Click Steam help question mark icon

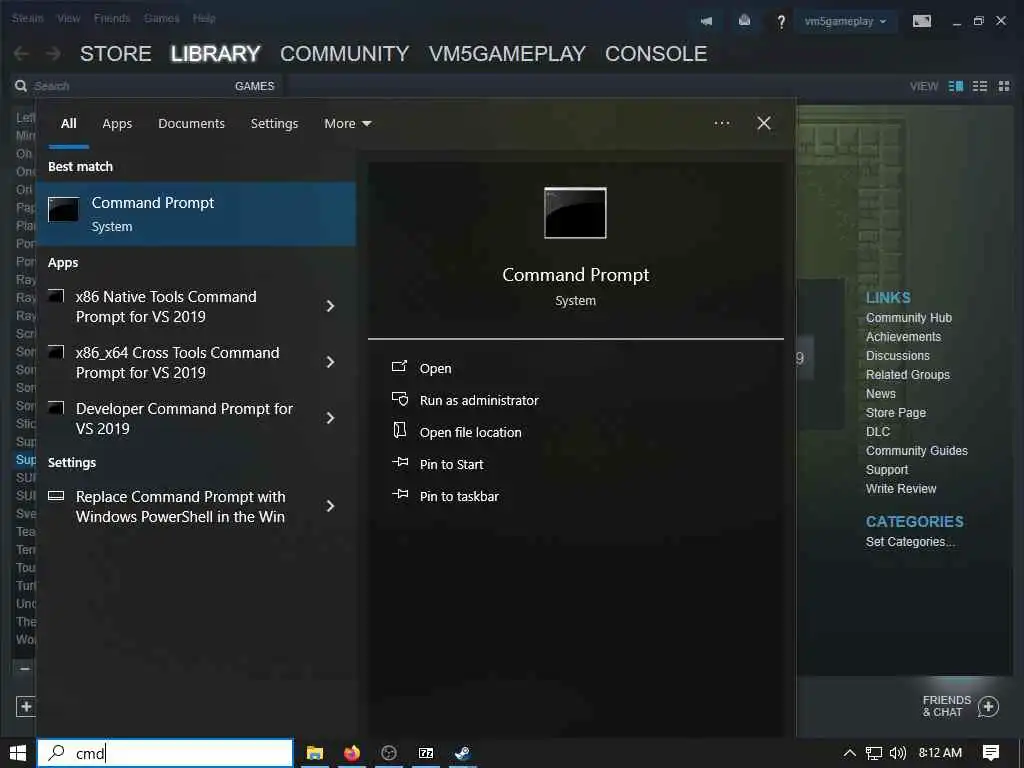(x=780, y=22)
